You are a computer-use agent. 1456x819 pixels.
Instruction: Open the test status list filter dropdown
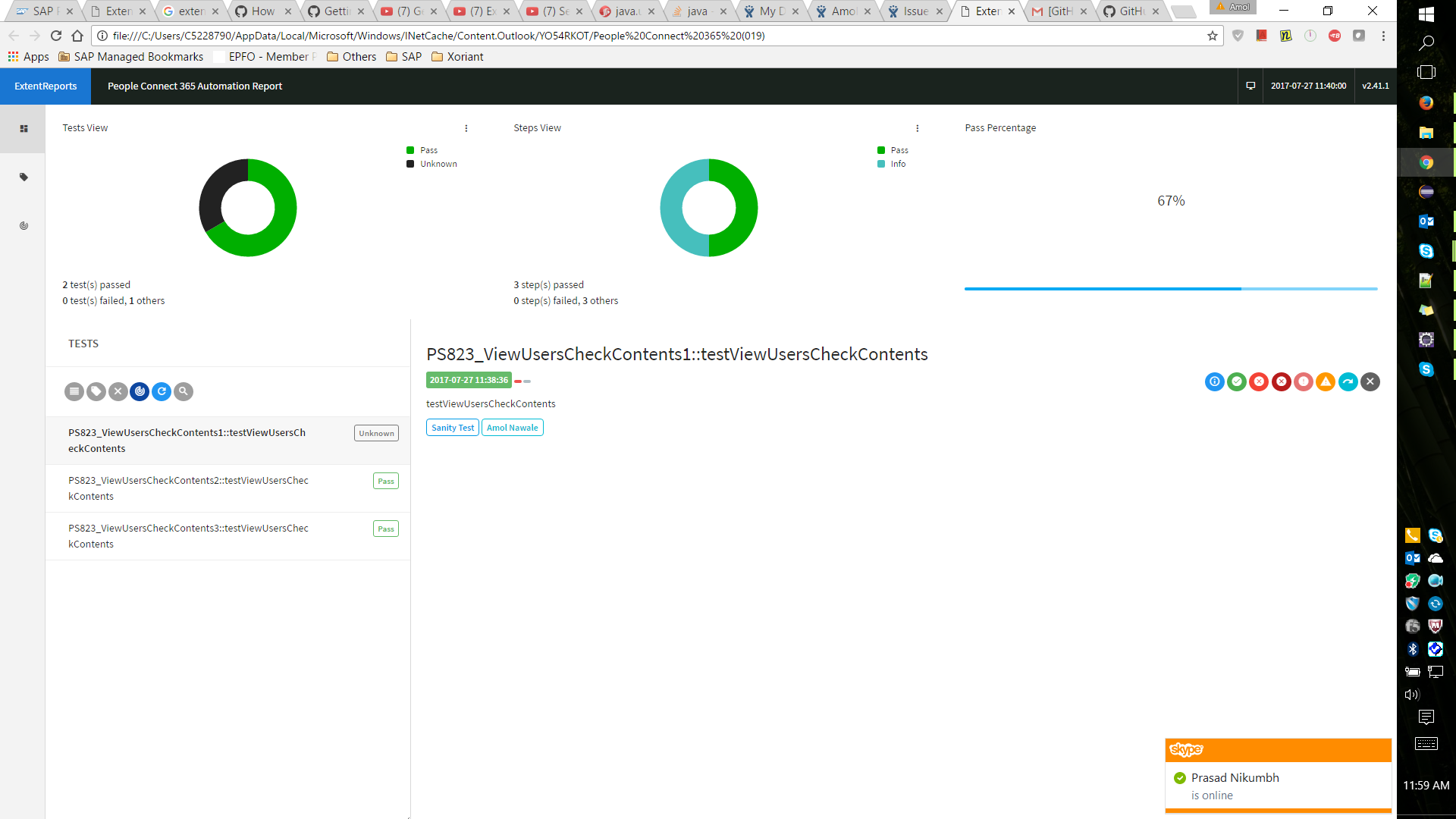coord(74,391)
